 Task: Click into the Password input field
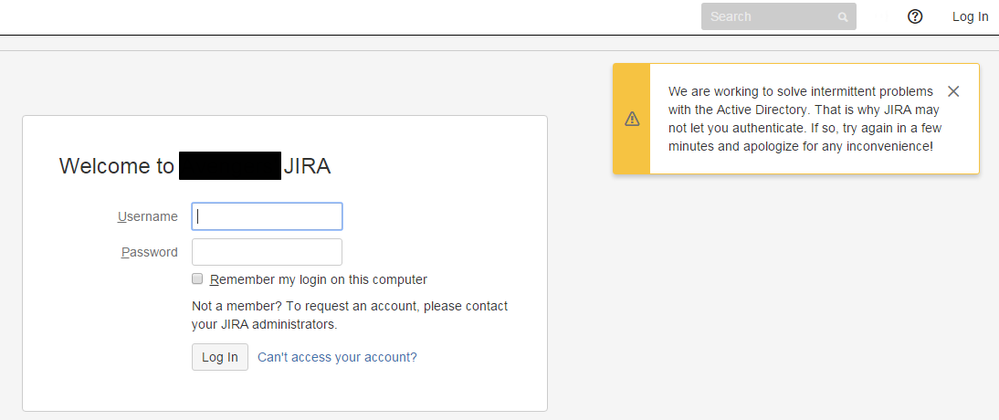click(267, 252)
